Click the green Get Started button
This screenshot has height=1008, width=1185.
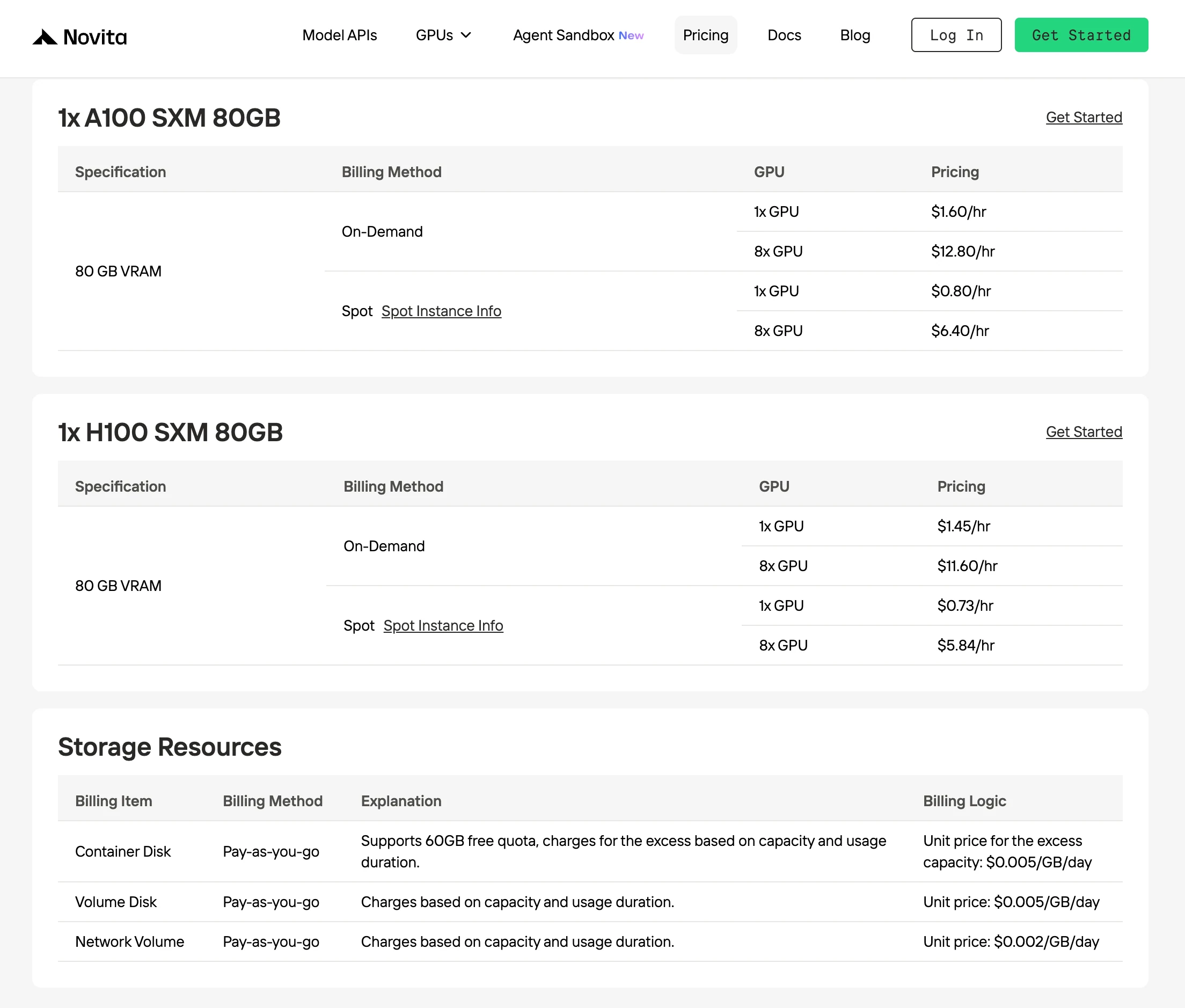click(1081, 35)
